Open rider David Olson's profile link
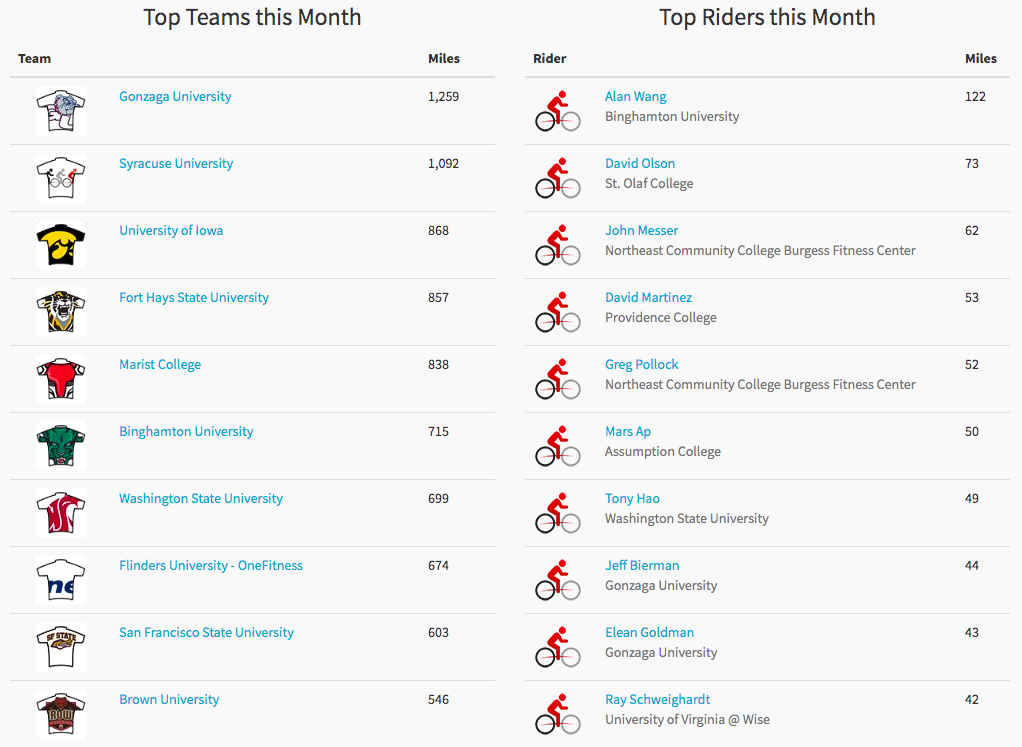This screenshot has width=1022, height=747. coord(639,164)
